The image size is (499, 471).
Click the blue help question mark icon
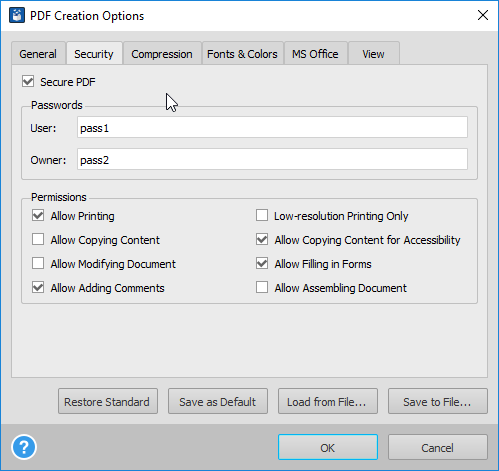[24, 447]
